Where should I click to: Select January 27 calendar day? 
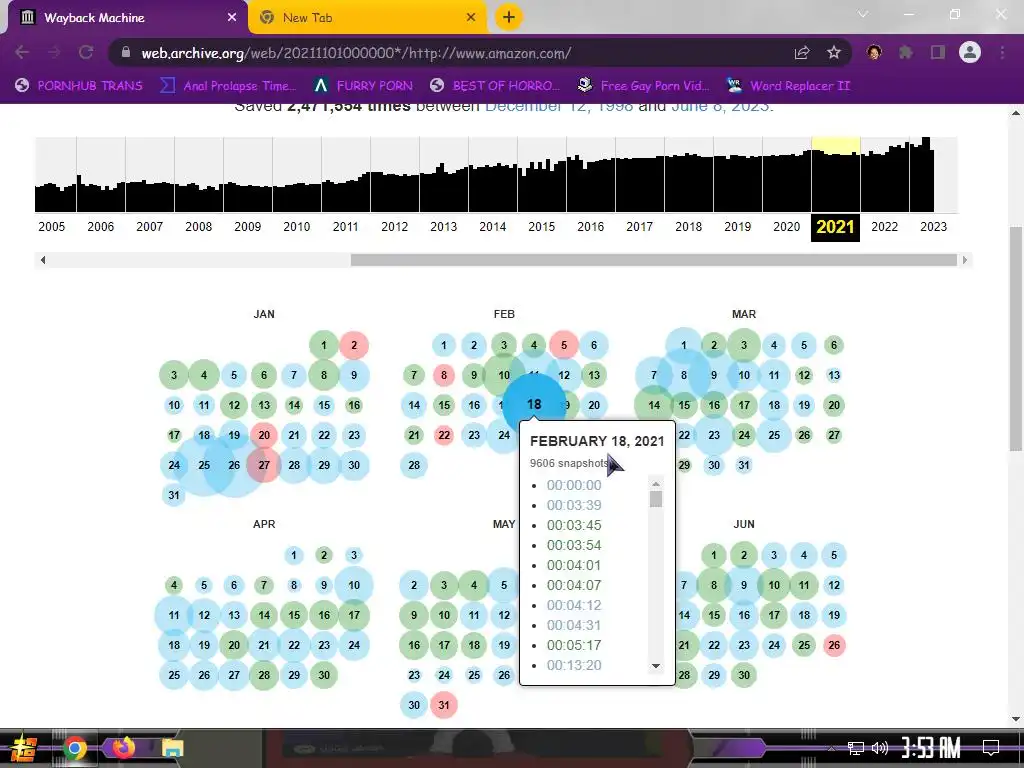tap(264, 465)
